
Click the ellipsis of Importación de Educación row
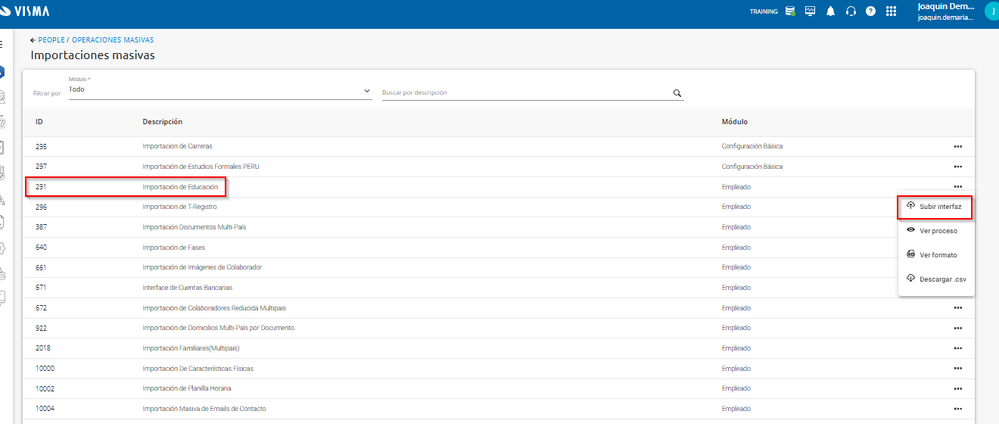[x=958, y=187]
